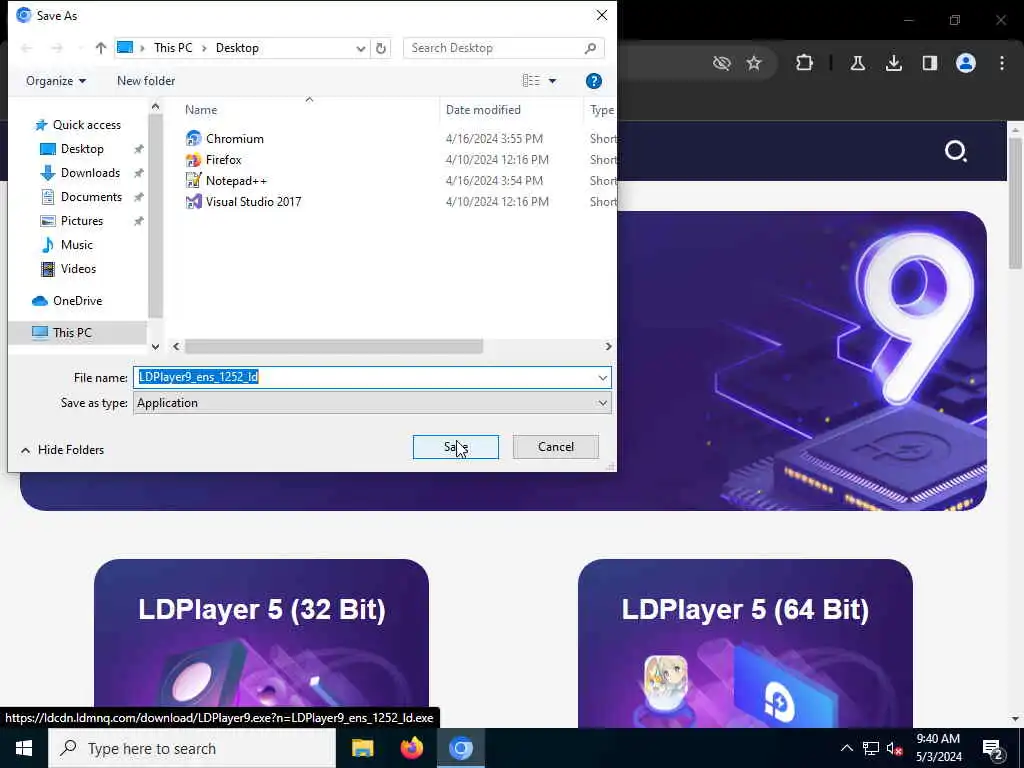This screenshot has height=768, width=1024.
Task: Click Desktop in address breadcrumb
Action: [237, 48]
